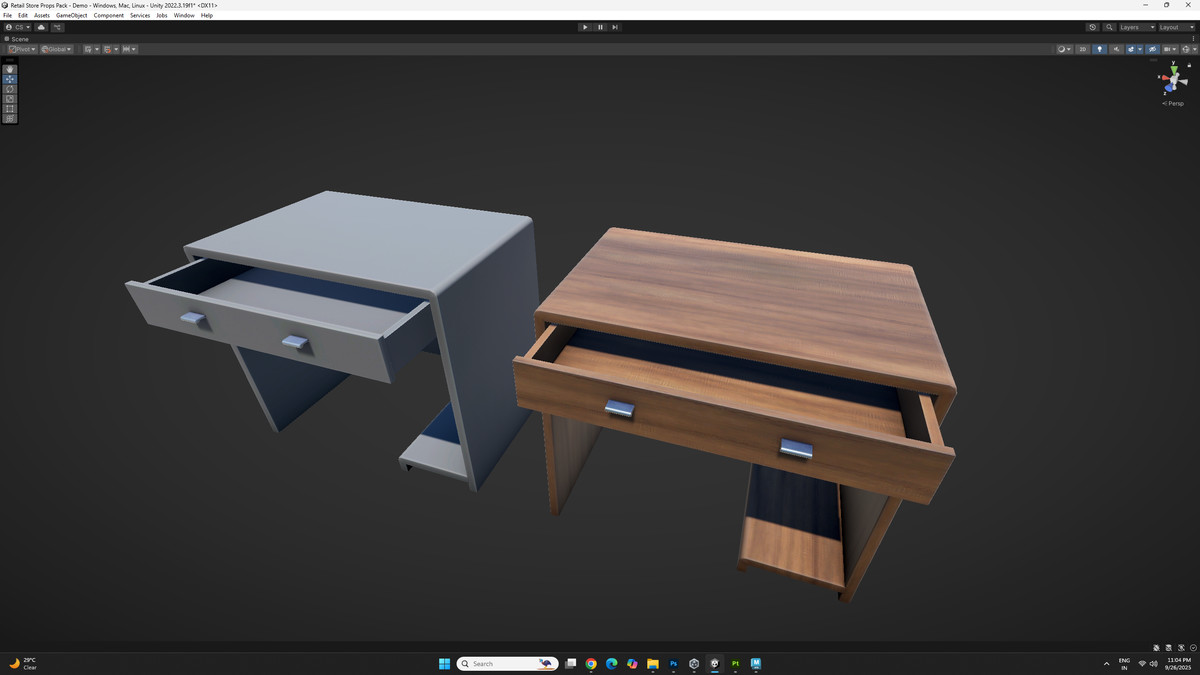The image size is (1200, 675).
Task: Switch Pivot handle position dropdown
Action: tap(21, 49)
